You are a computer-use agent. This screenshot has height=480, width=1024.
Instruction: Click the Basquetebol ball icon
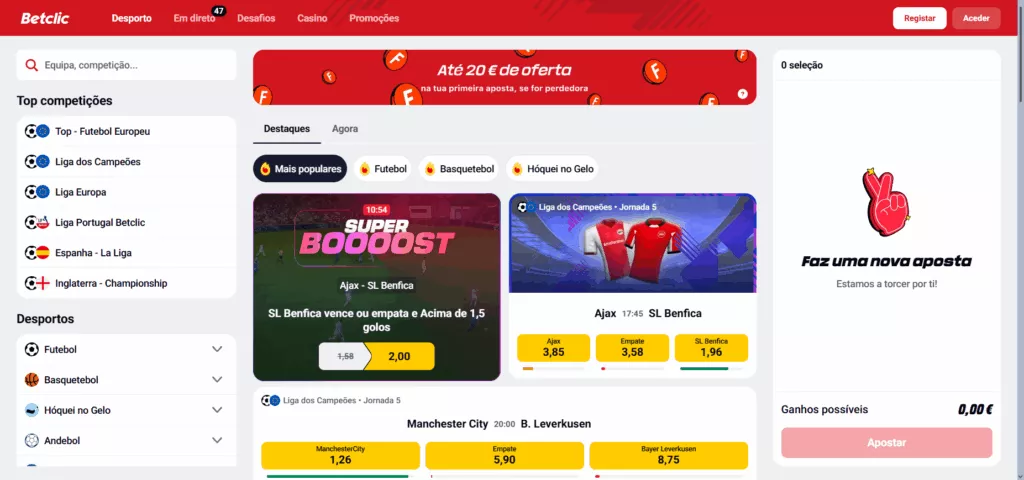[x=31, y=379]
